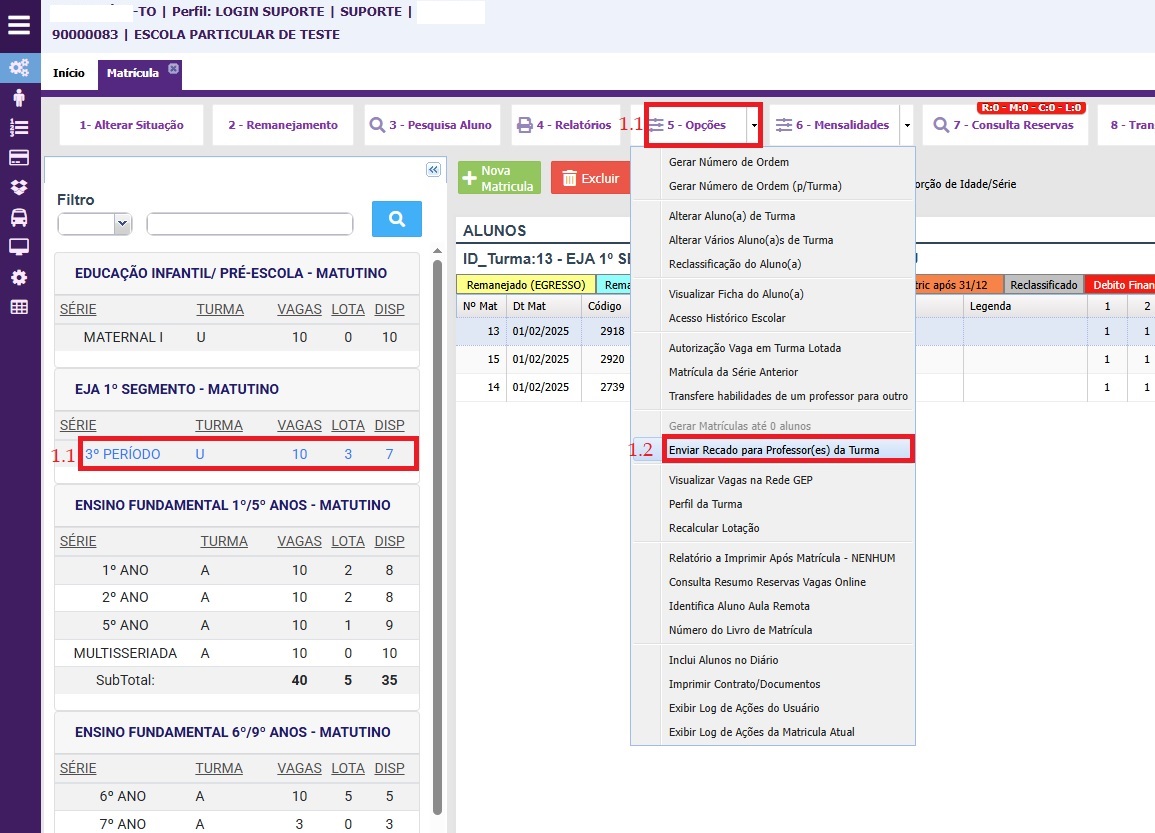Click the credit card icon in sidebar
1155x833 pixels.
pyautogui.click(x=19, y=158)
